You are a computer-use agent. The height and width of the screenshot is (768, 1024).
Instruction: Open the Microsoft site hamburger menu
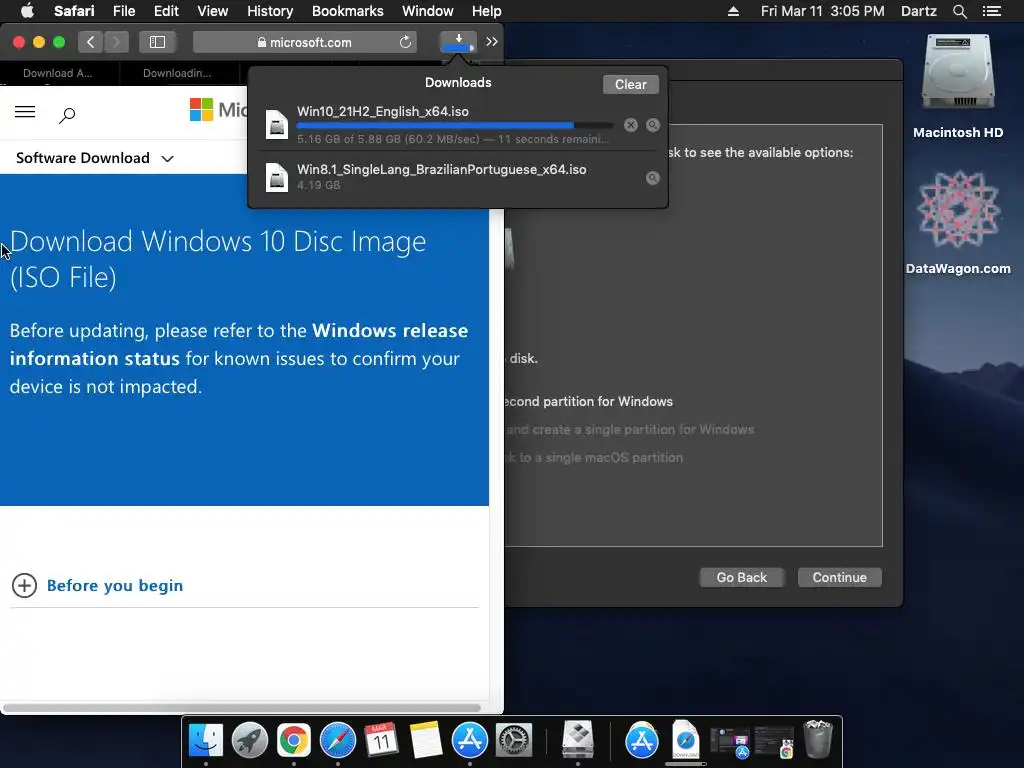pyautogui.click(x=25, y=112)
